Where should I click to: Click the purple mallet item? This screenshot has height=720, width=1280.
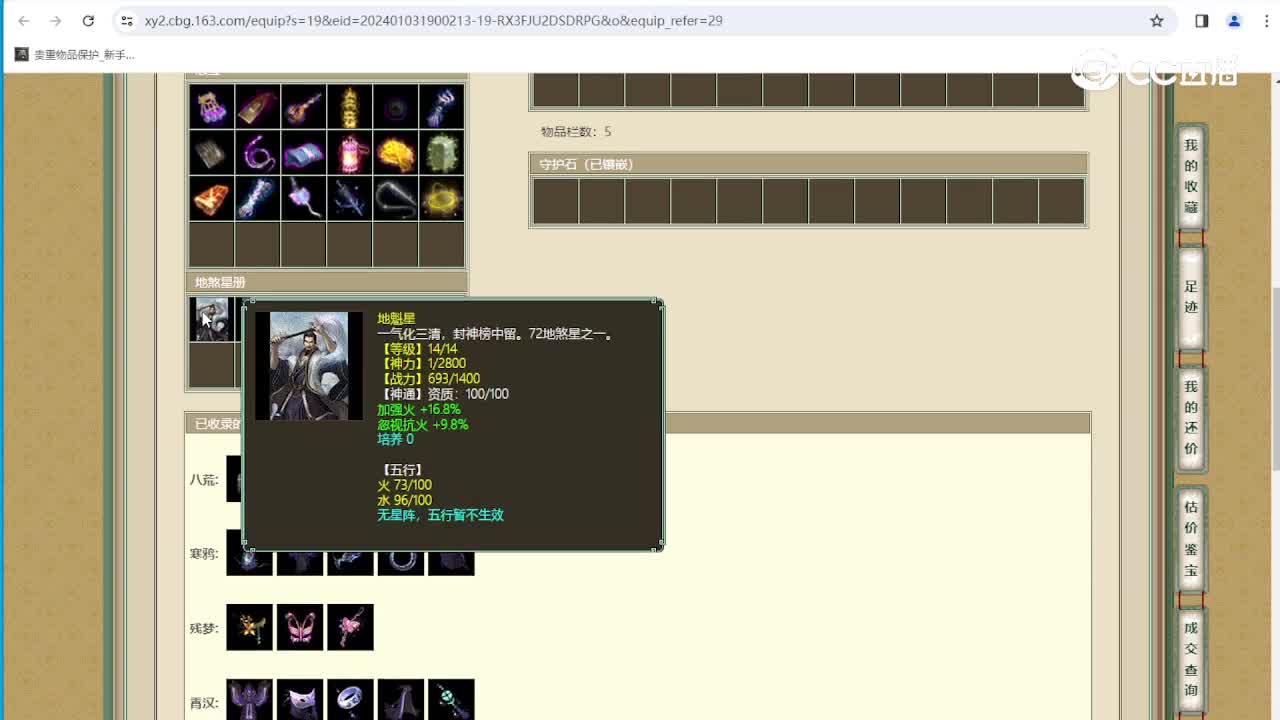(303, 198)
